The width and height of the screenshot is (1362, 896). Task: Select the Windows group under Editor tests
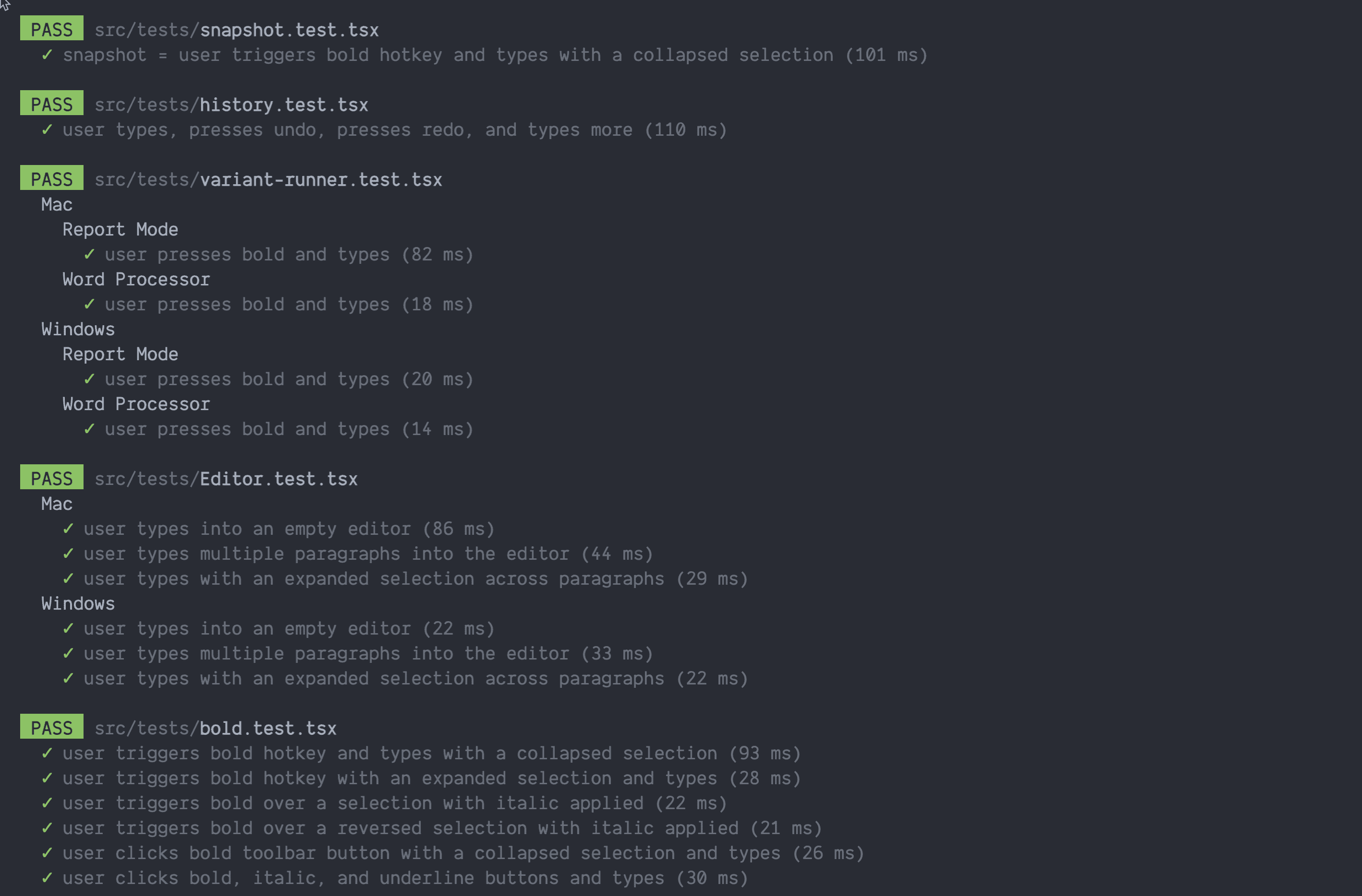click(78, 603)
